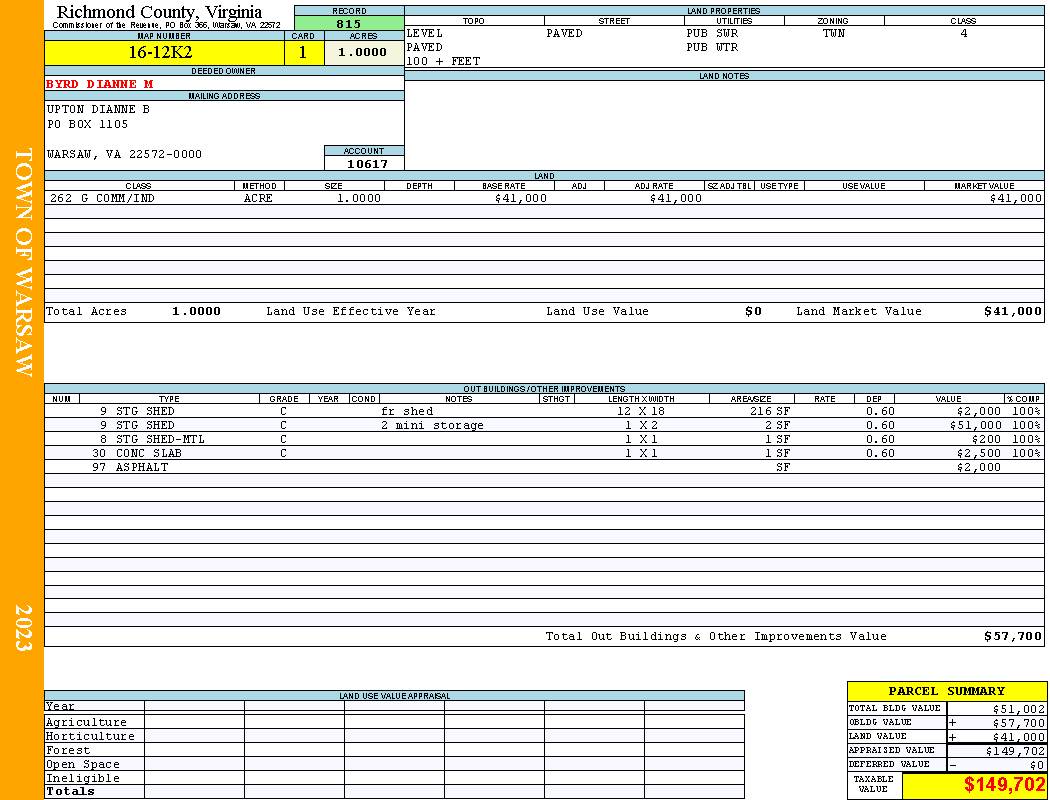Click utilities value PUB SWR
Image resolution: width=1050 pixels, height=800 pixels.
tap(712, 33)
